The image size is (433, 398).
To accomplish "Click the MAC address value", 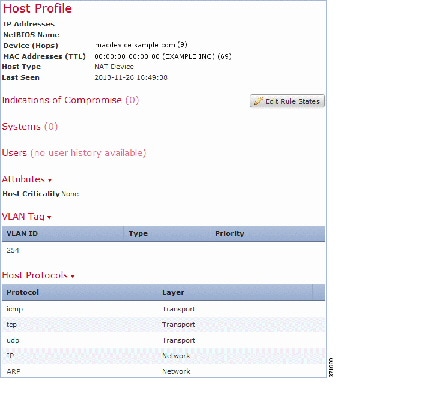I will tap(163, 56).
